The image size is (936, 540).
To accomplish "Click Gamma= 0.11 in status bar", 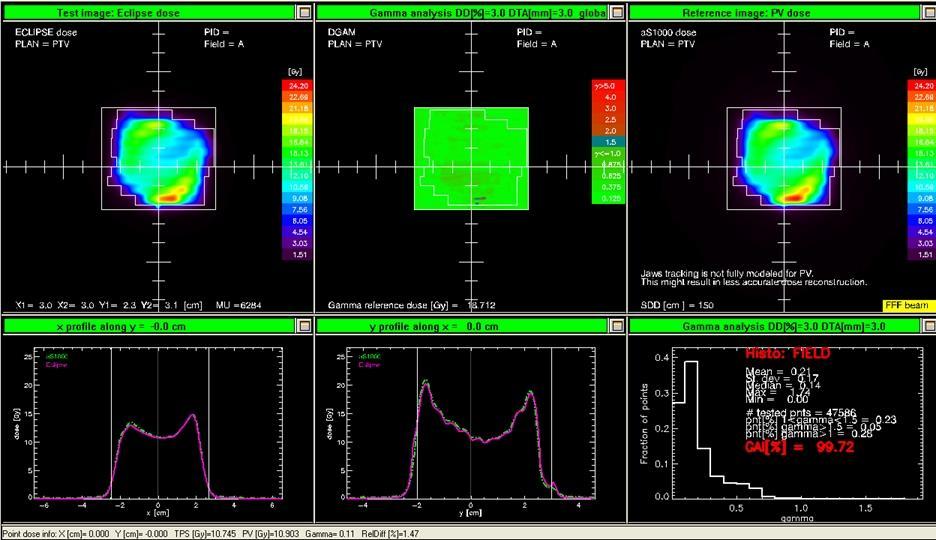I will pyautogui.click(x=330, y=533).
